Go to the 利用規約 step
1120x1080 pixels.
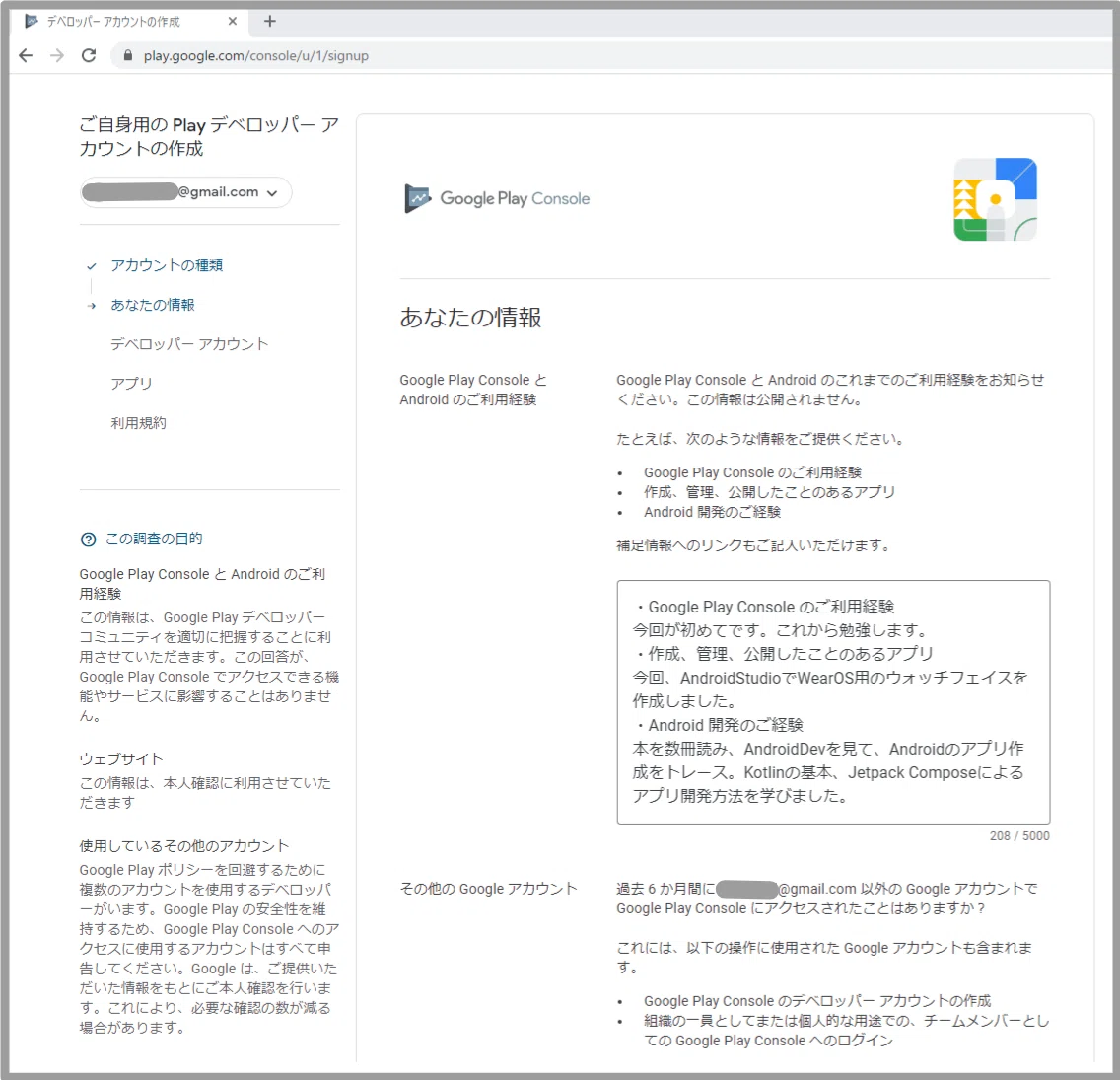(139, 423)
